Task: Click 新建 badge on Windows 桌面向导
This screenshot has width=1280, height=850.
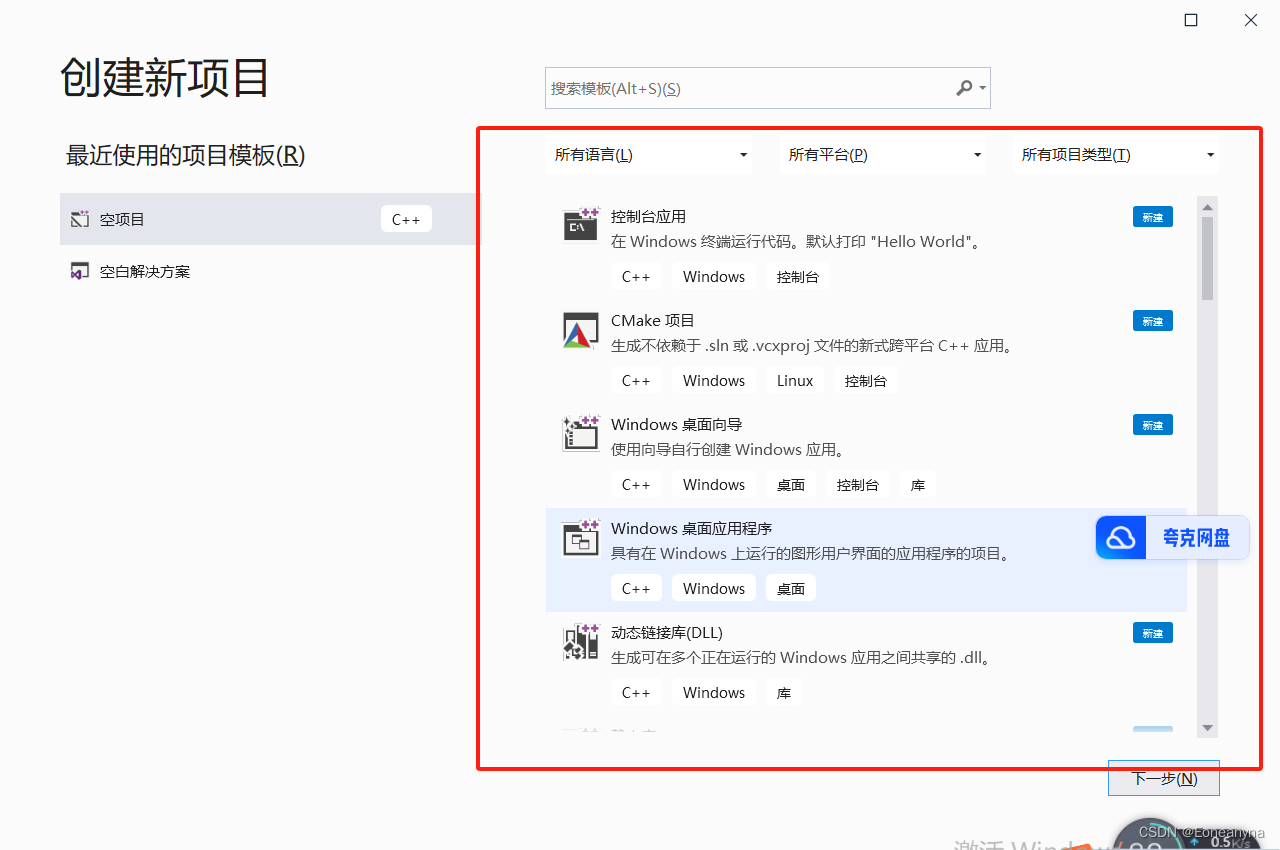Action: click(x=1153, y=425)
